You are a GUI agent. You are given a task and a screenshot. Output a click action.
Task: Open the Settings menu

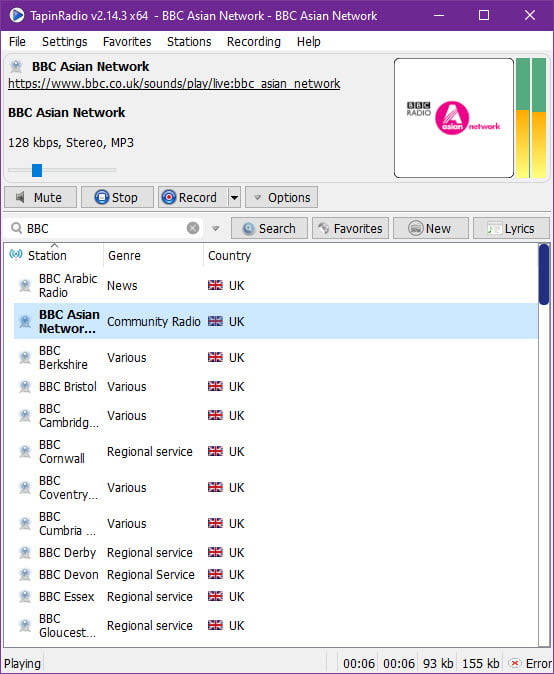pyautogui.click(x=64, y=42)
